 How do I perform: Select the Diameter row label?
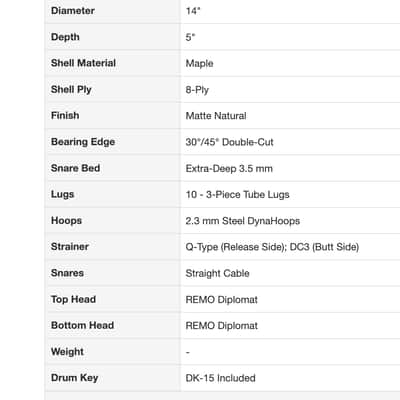pos(73,11)
